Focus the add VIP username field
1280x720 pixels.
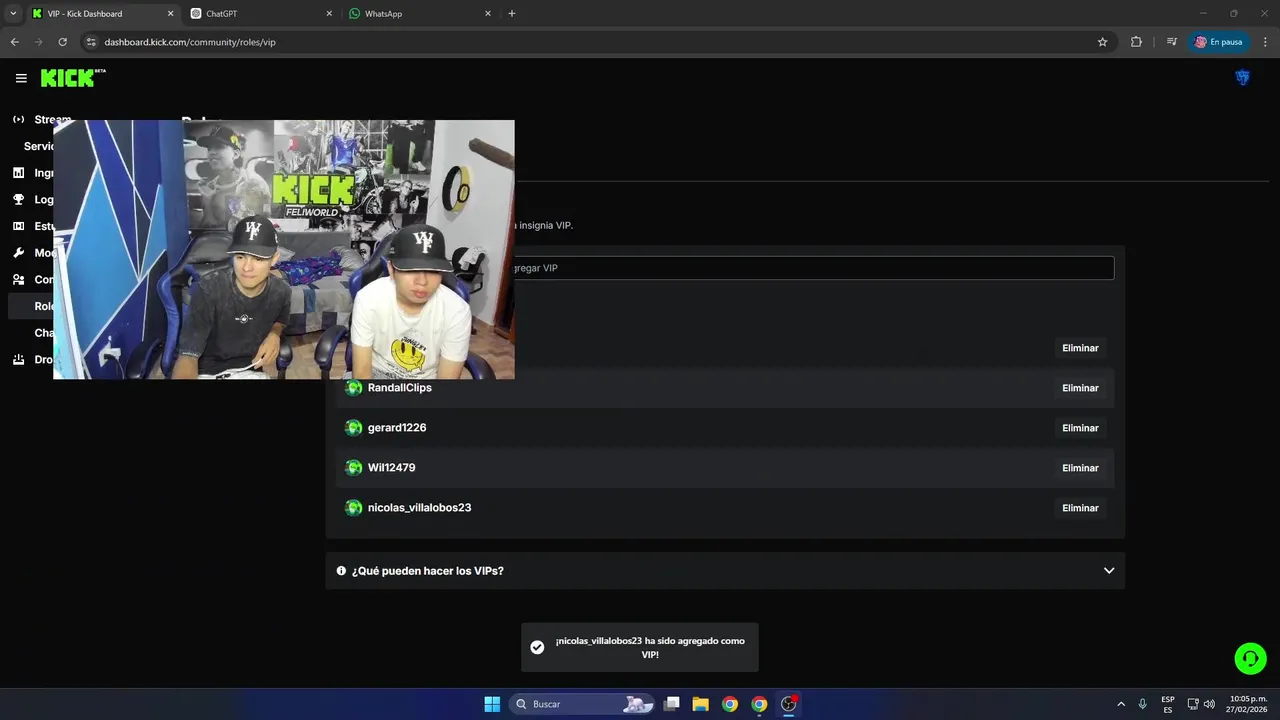pyautogui.click(x=725, y=268)
